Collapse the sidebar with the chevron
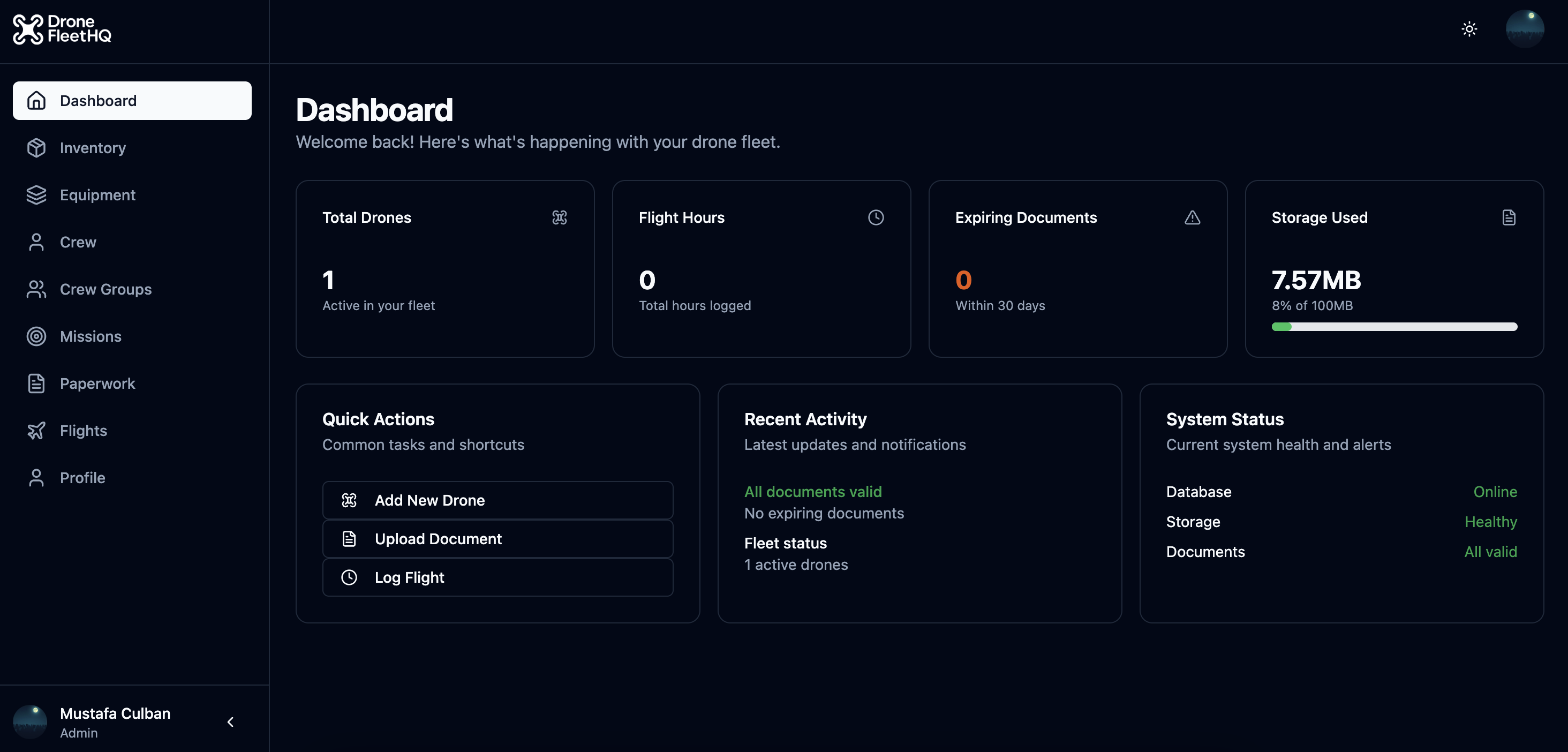The image size is (1568, 752). (230, 721)
